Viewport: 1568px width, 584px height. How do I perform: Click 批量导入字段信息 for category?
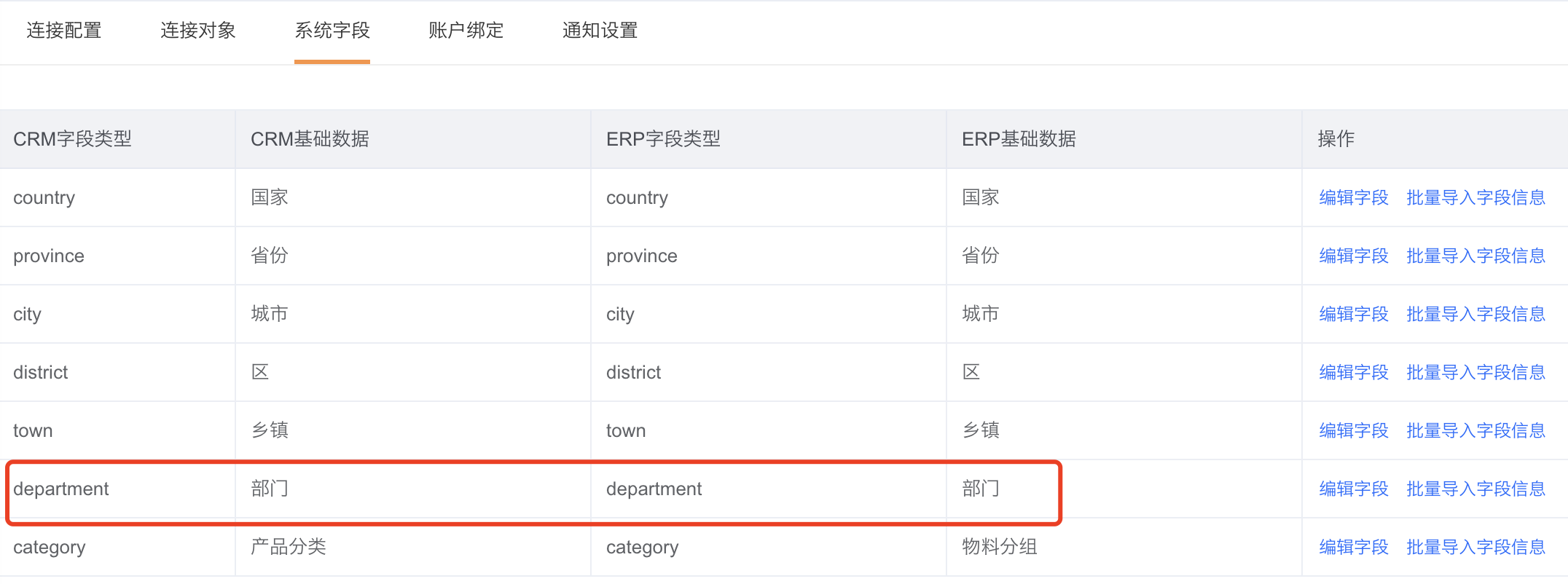[1475, 547]
